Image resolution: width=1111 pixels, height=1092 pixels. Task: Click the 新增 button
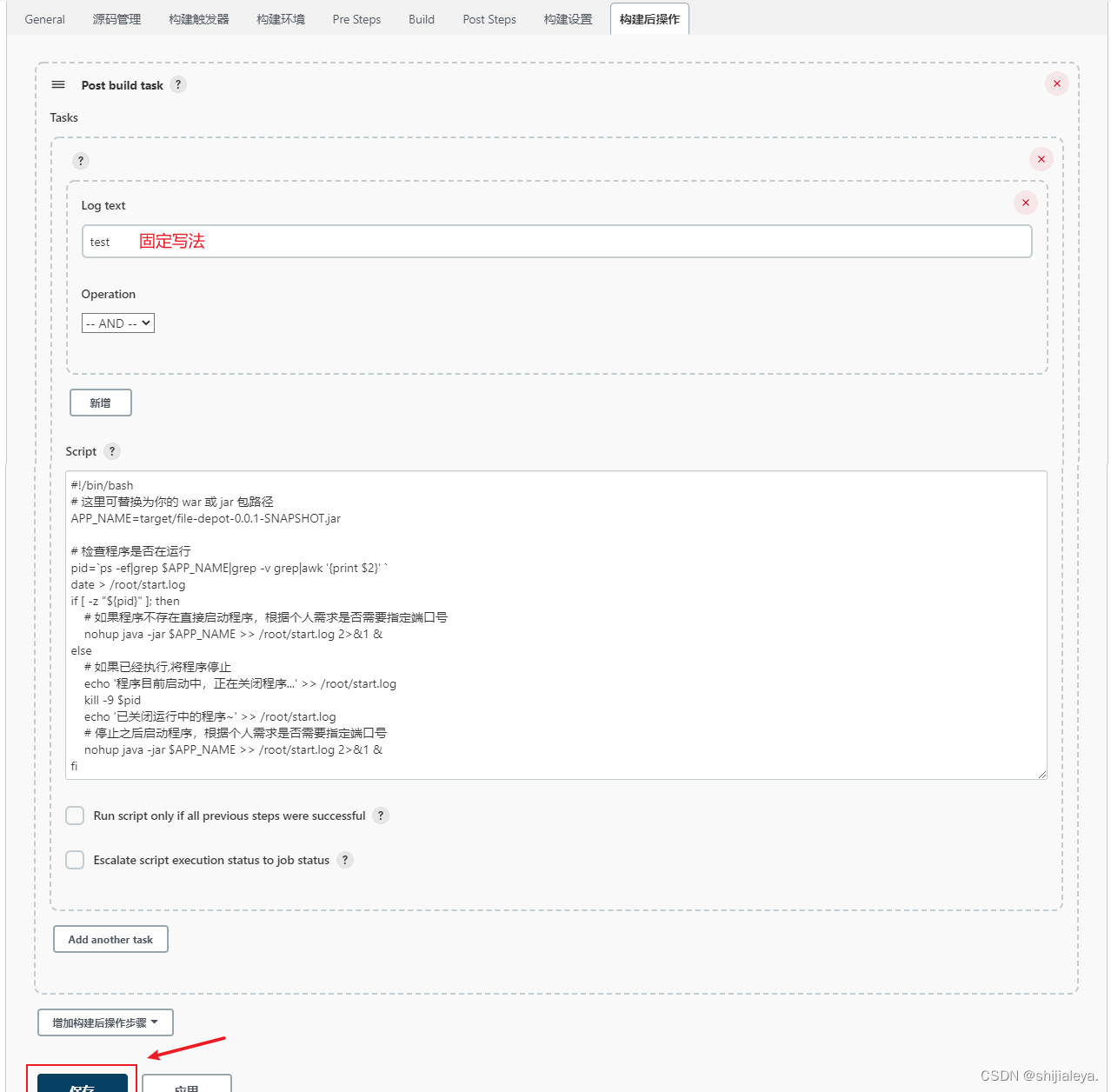tap(101, 403)
